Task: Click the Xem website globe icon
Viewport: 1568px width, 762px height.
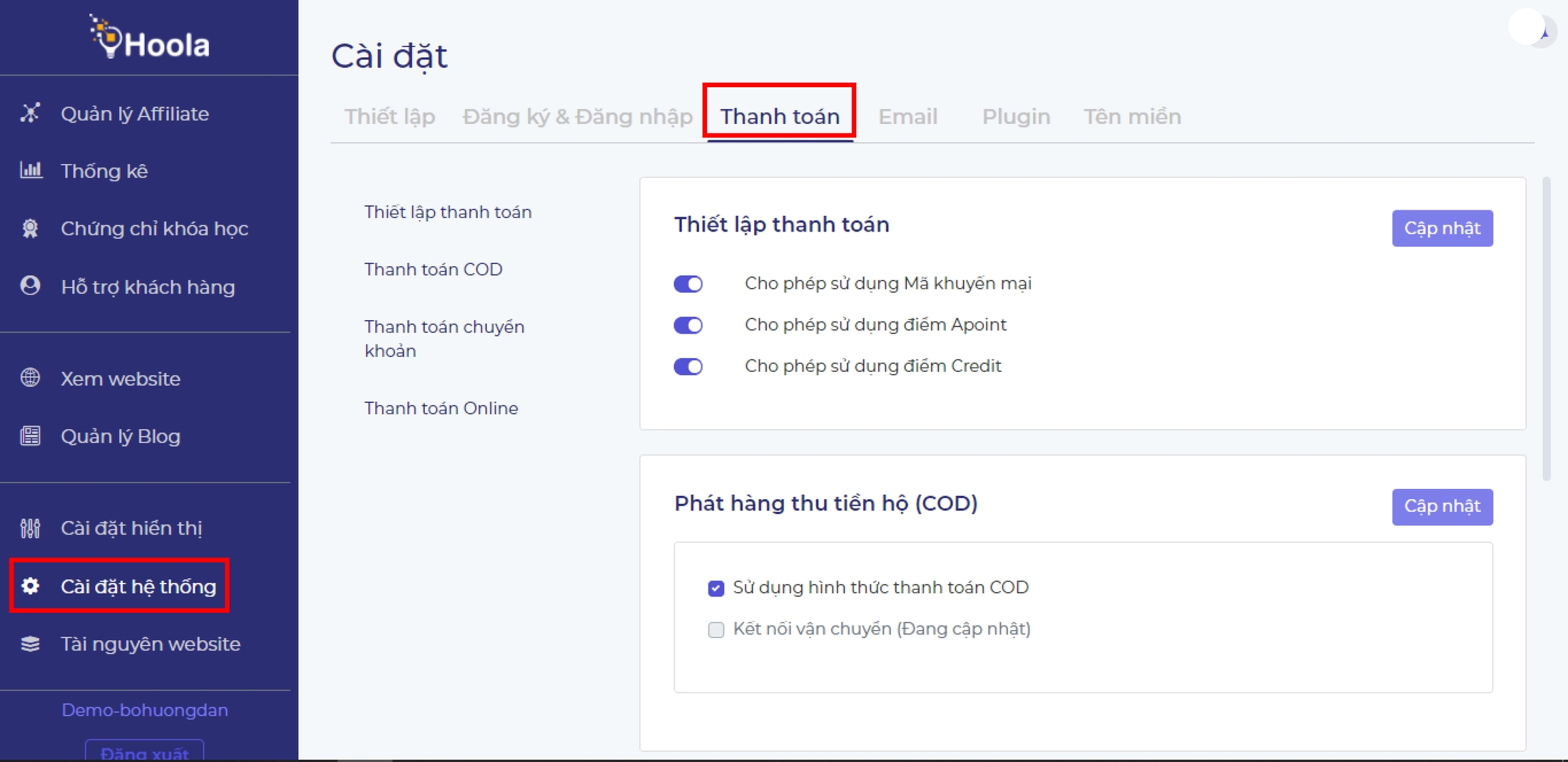Action: (x=30, y=378)
